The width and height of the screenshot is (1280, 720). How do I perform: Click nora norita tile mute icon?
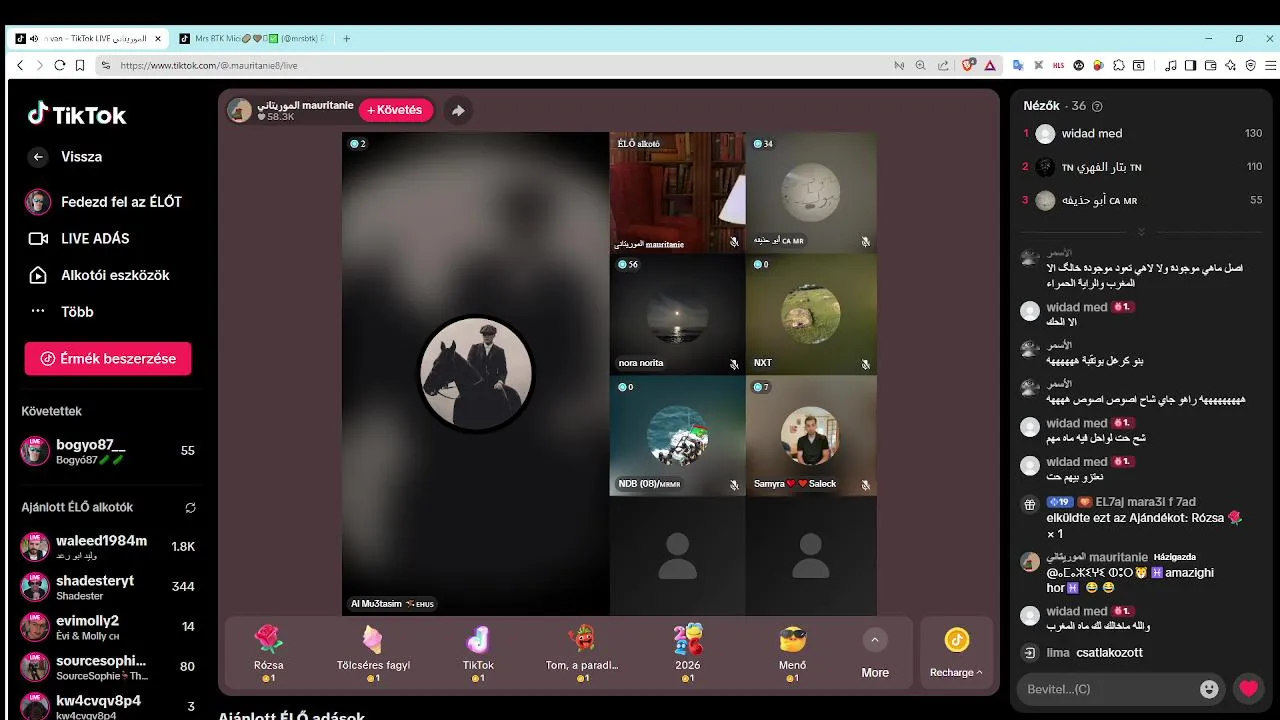pyautogui.click(x=734, y=364)
